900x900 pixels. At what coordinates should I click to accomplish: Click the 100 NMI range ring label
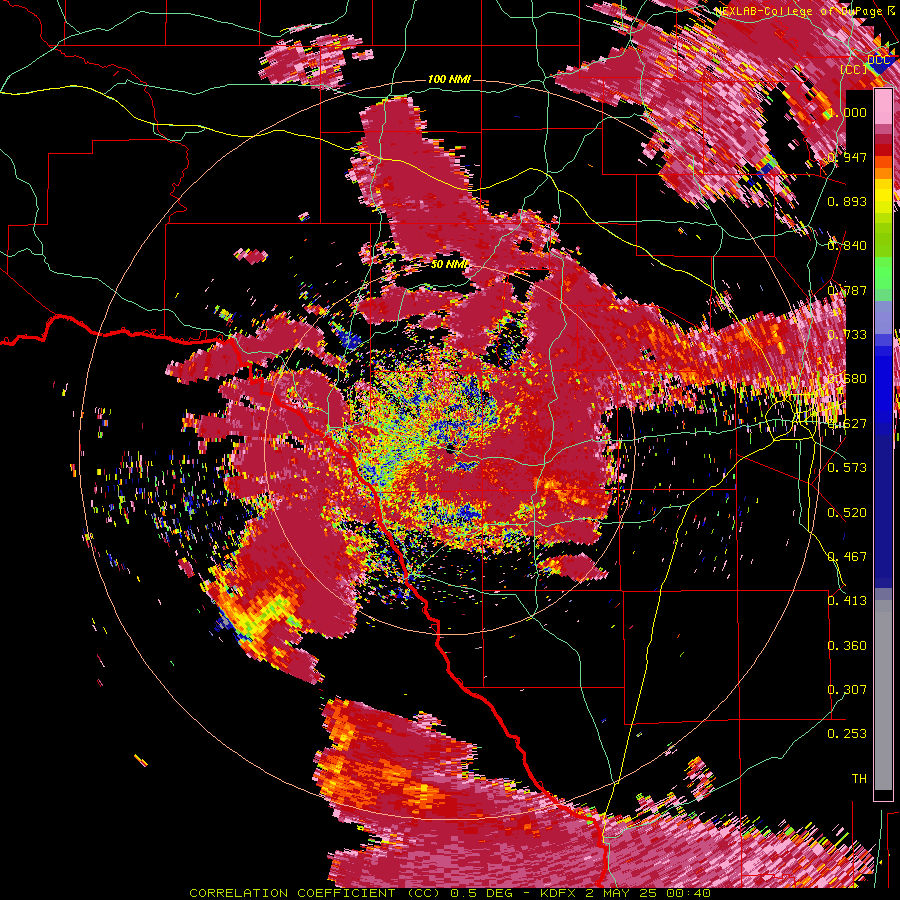click(449, 79)
